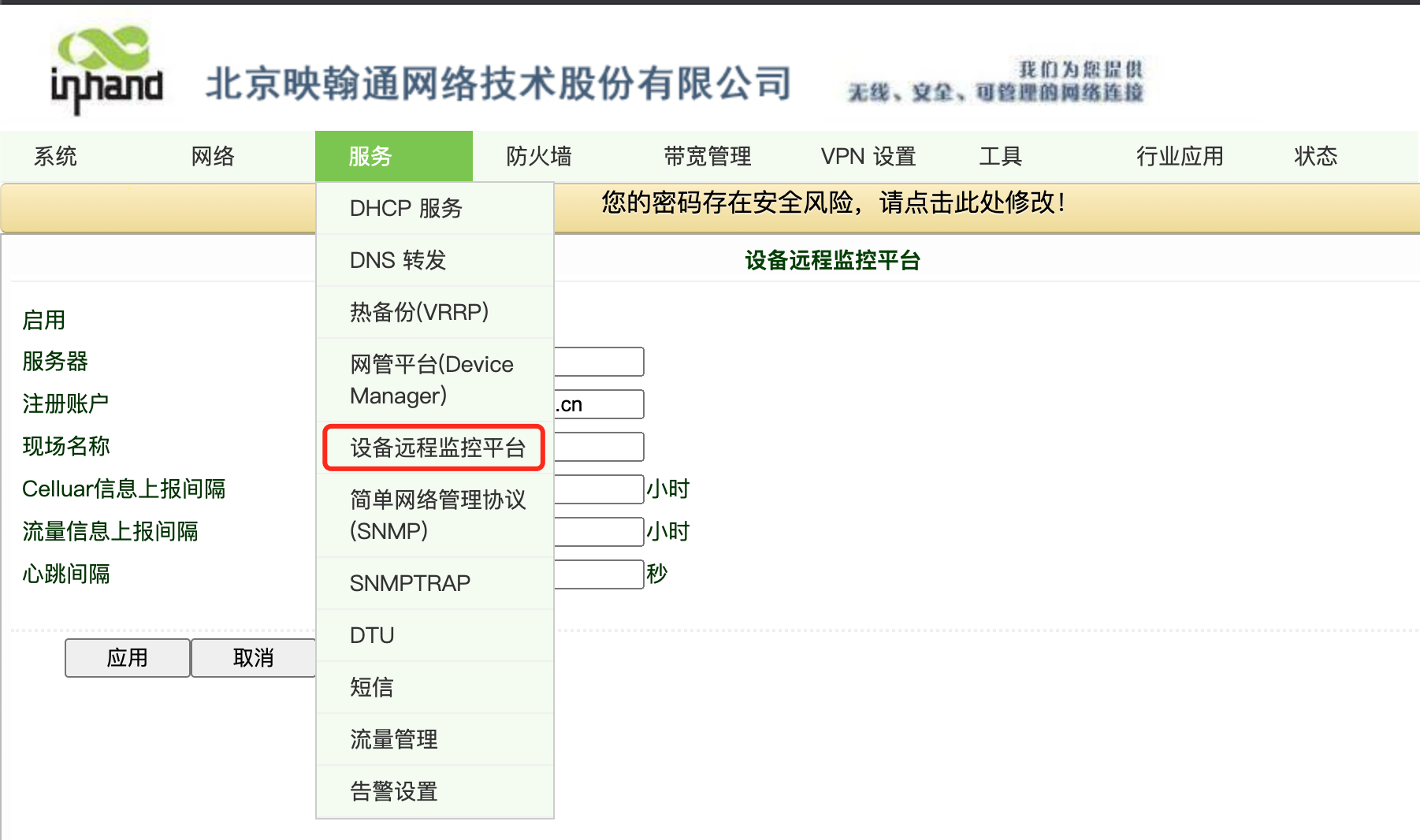
Task: Open the DTU menu entry
Action: pos(372,635)
